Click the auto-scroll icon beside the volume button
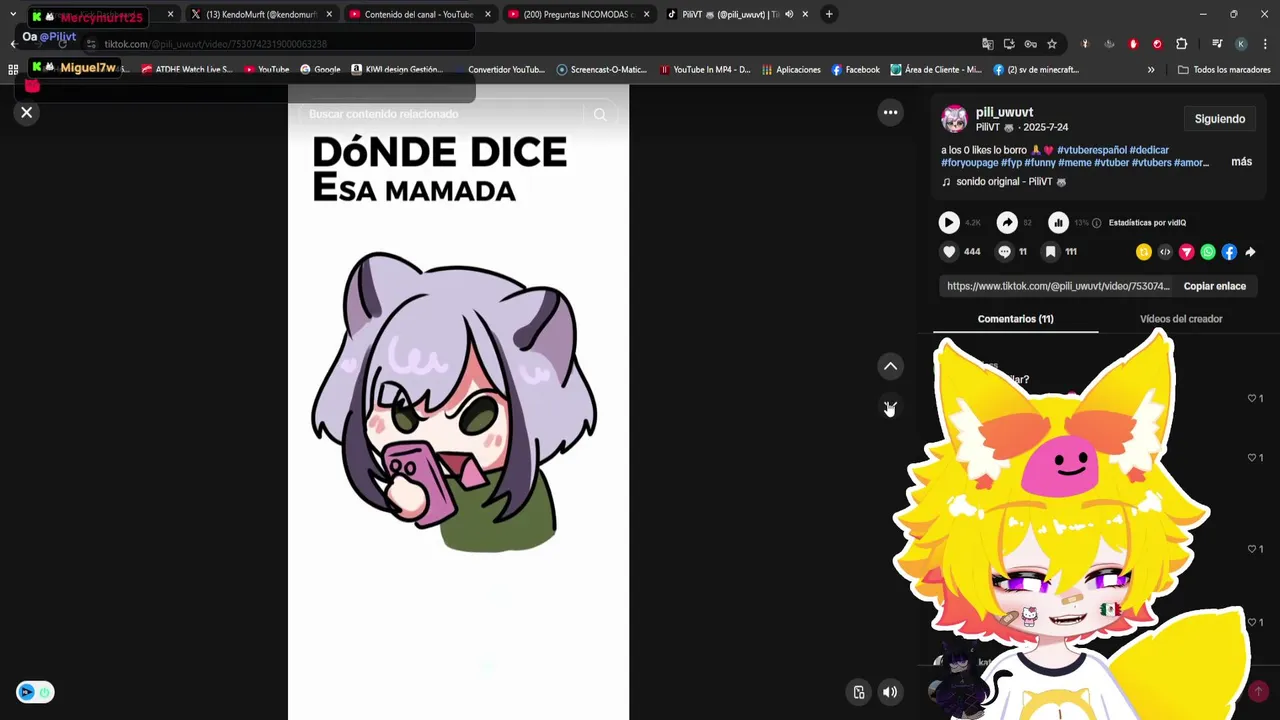1280x720 pixels. pyautogui.click(x=859, y=692)
